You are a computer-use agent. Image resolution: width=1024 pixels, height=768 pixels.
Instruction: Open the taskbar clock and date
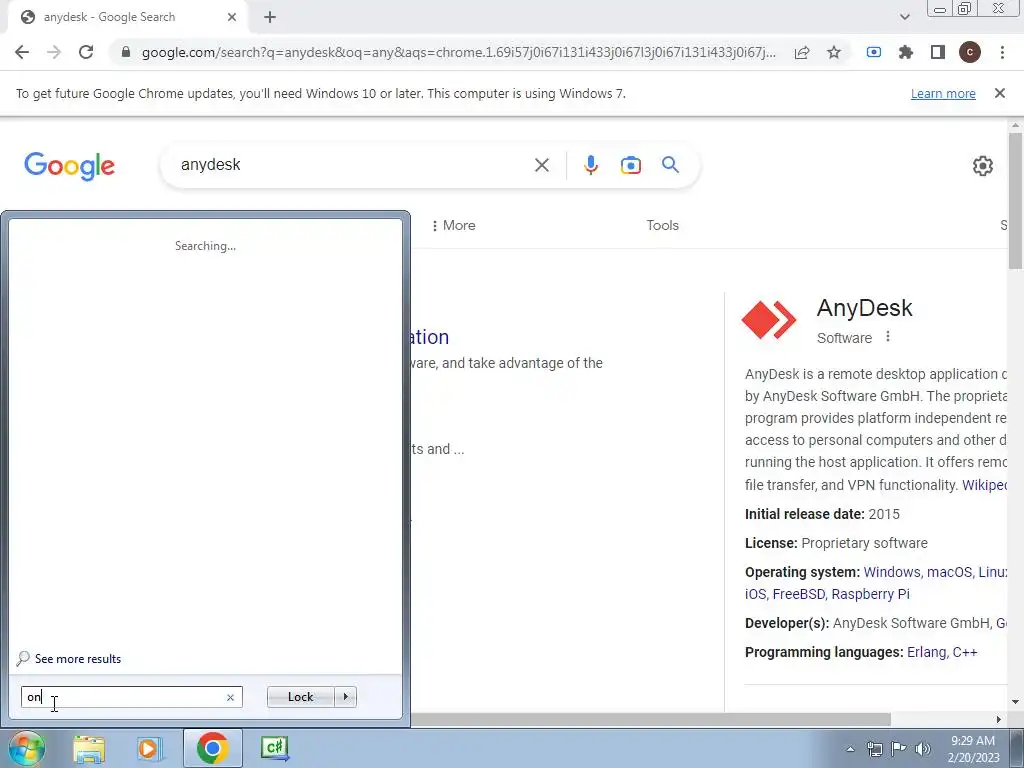pyautogui.click(x=973, y=749)
